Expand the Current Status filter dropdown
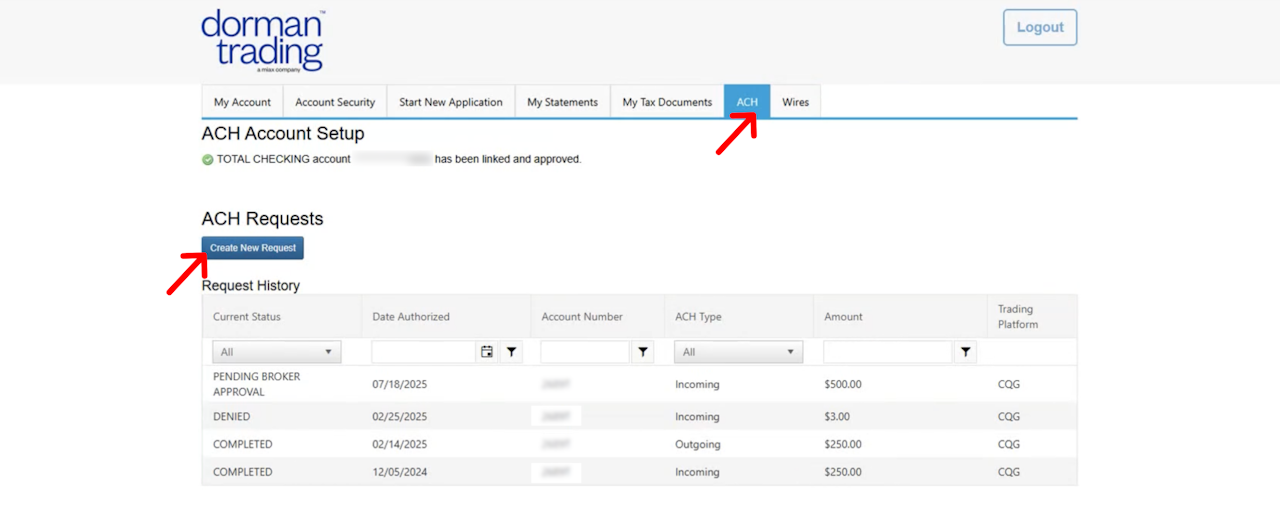This screenshot has height=519, width=1280. click(276, 352)
